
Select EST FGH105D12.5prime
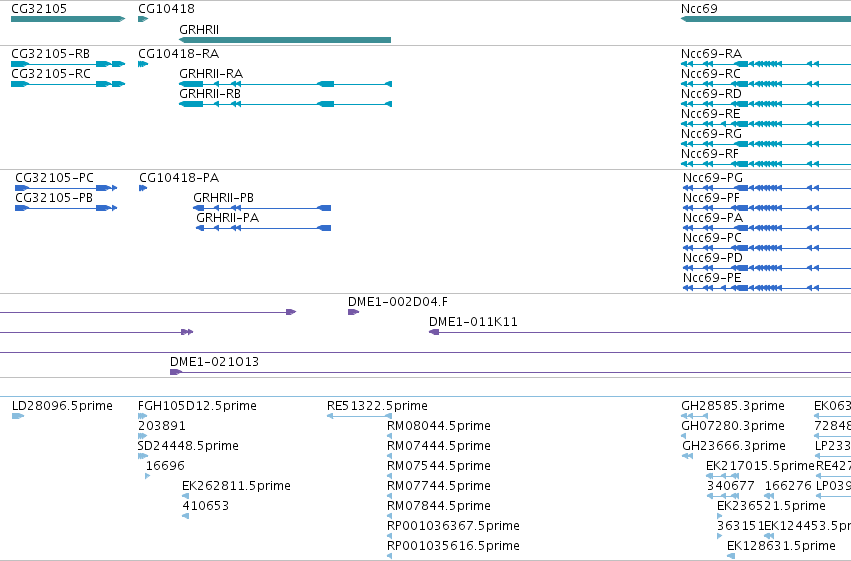pos(198,406)
